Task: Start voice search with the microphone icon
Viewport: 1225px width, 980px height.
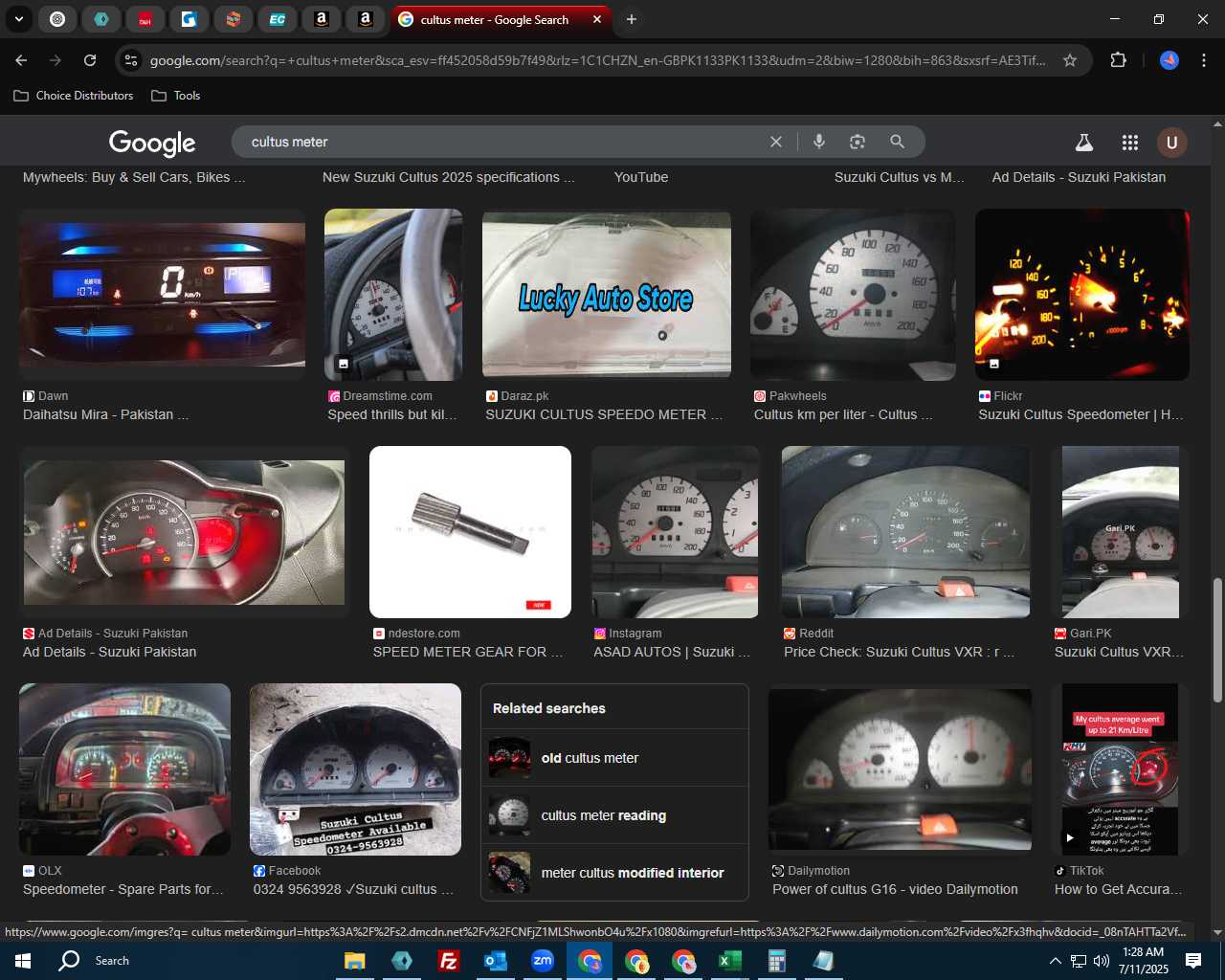Action: point(819,142)
